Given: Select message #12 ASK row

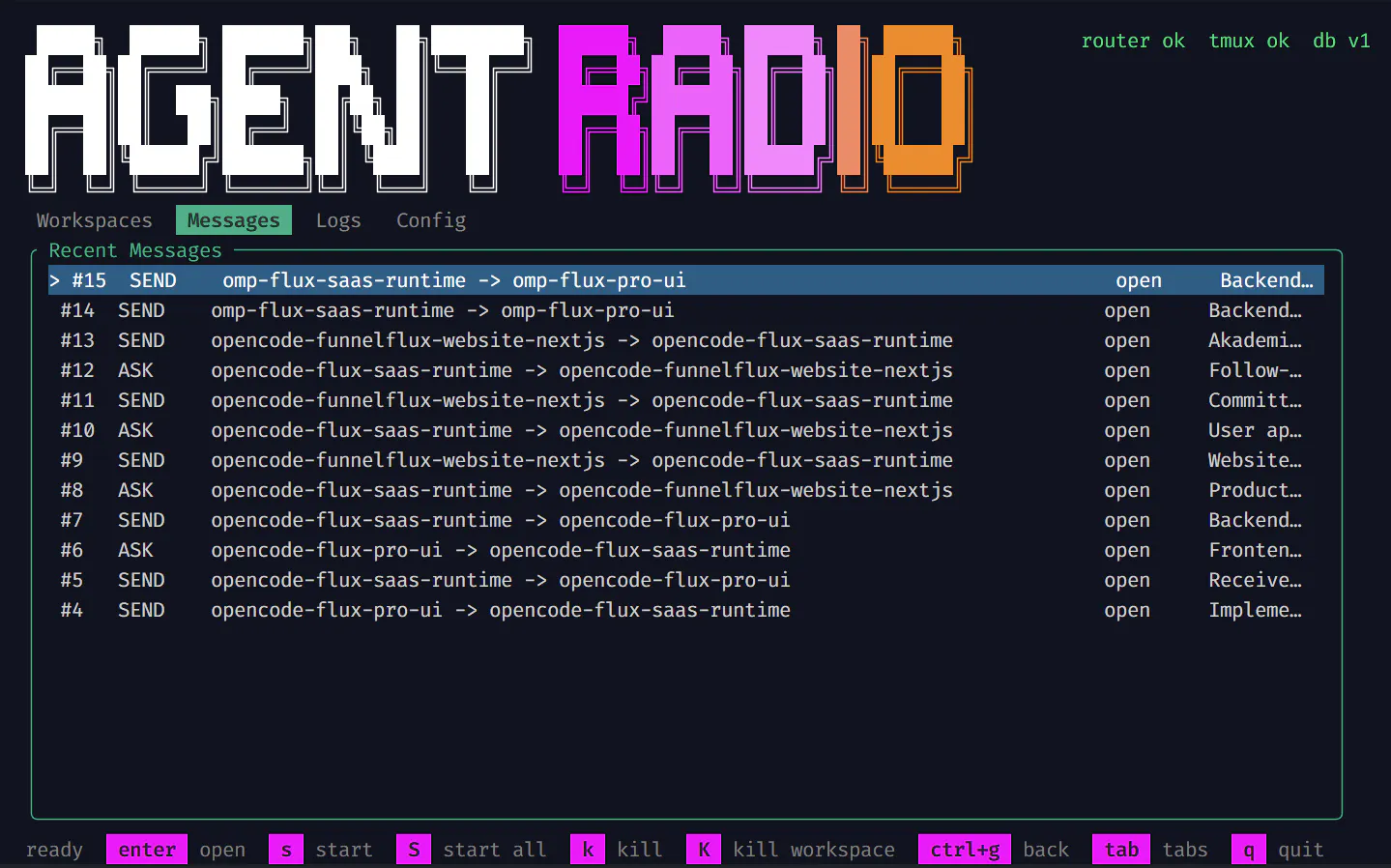Looking at the screenshot, I should [686, 370].
